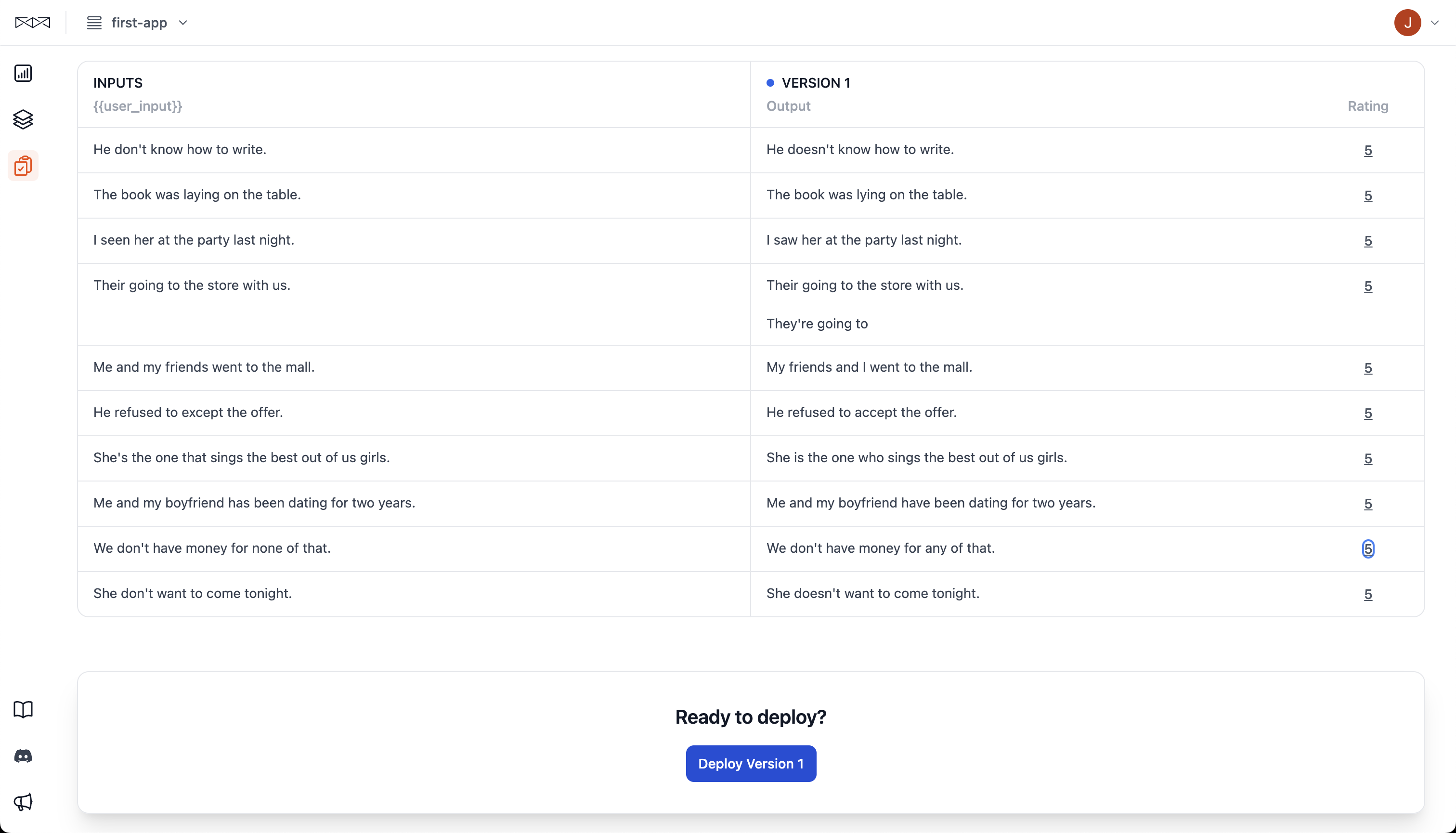Click the VERSION 1 column header
Image resolution: width=1456 pixels, height=833 pixels.
(x=815, y=83)
